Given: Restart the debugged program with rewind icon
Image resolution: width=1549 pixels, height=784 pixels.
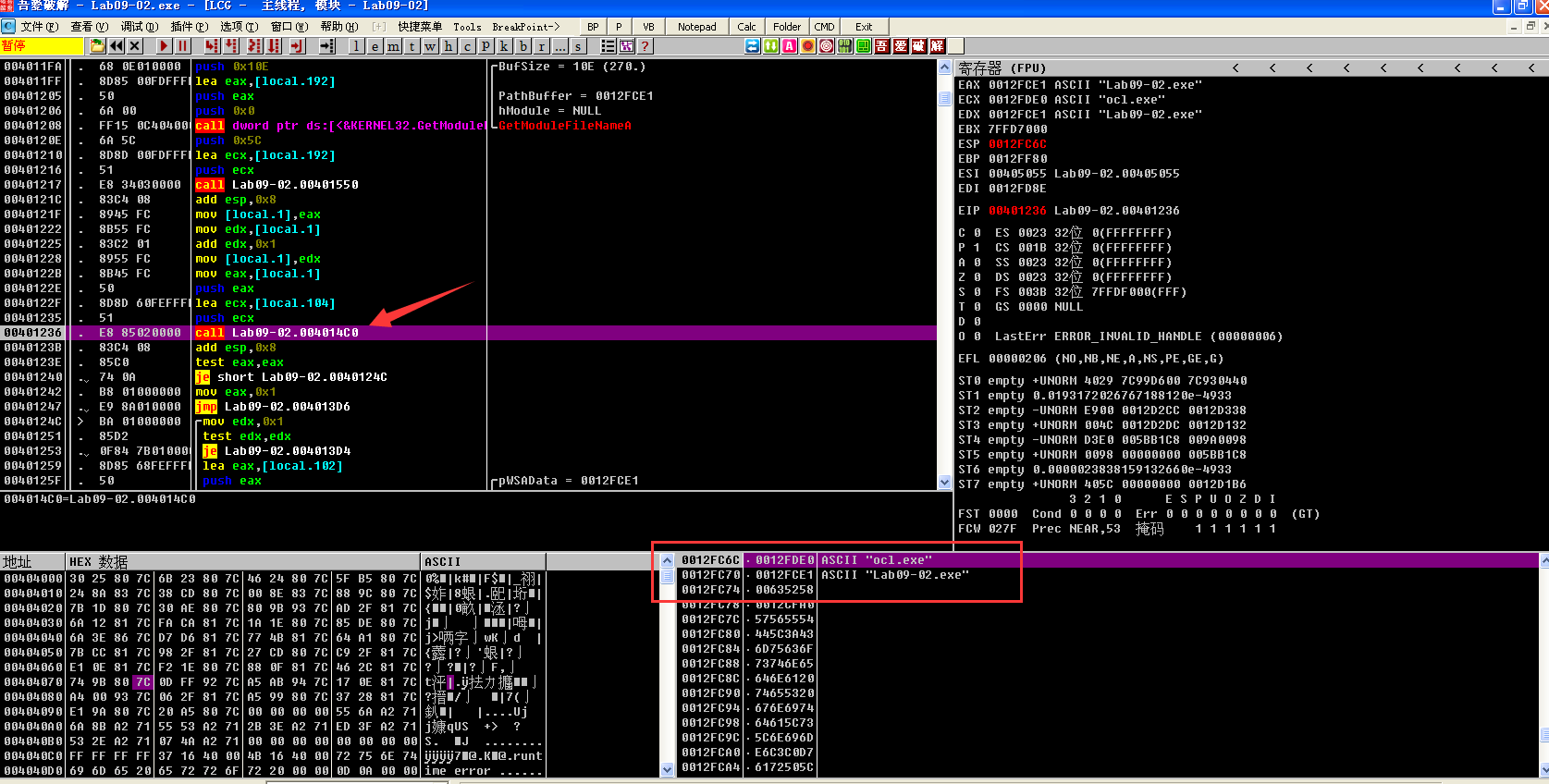Looking at the screenshot, I should tap(117, 45).
